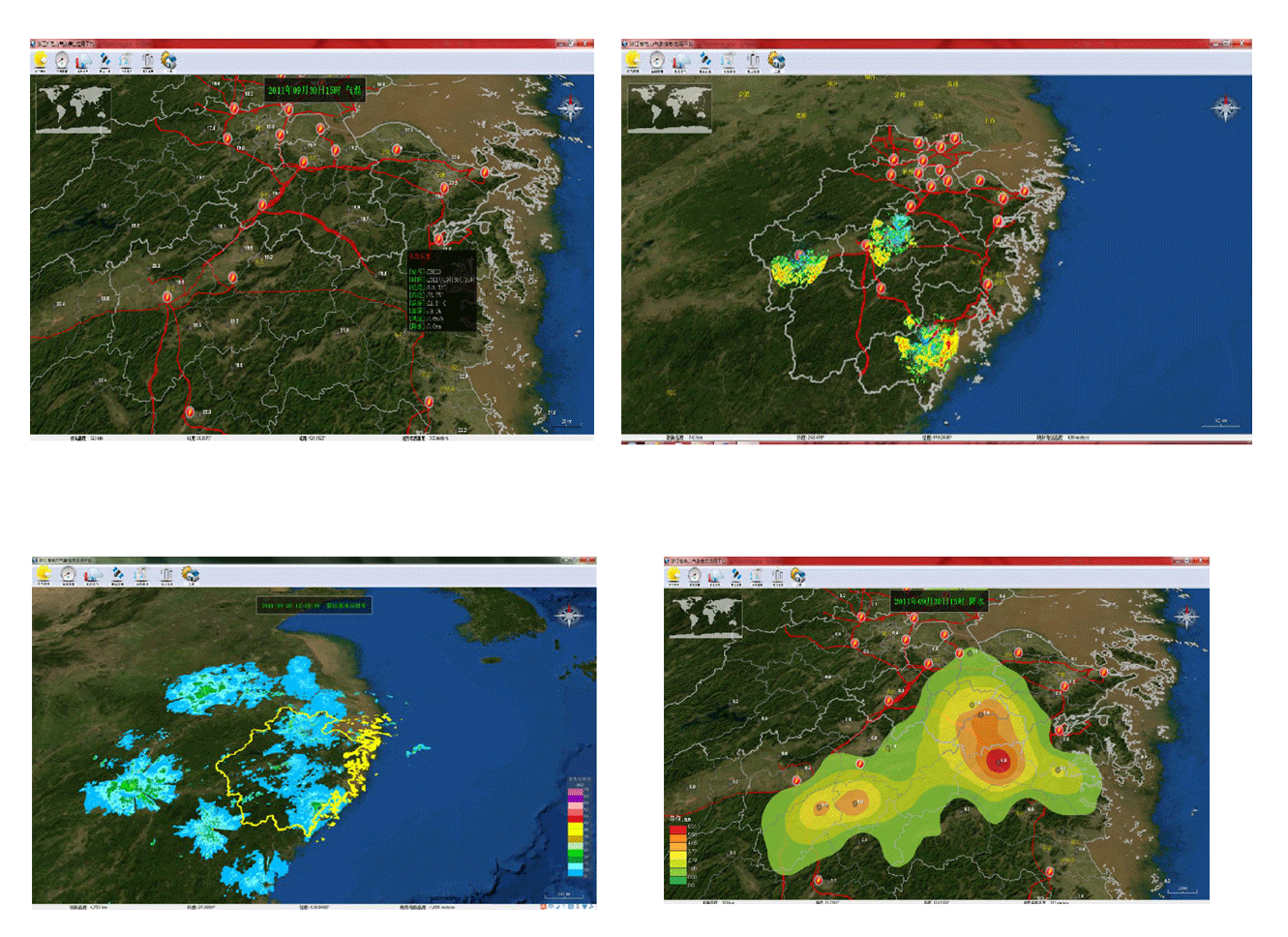This screenshot has width=1288, height=937.
Task: Click the dark station info popup in the temperature map window
Action: [x=442, y=290]
